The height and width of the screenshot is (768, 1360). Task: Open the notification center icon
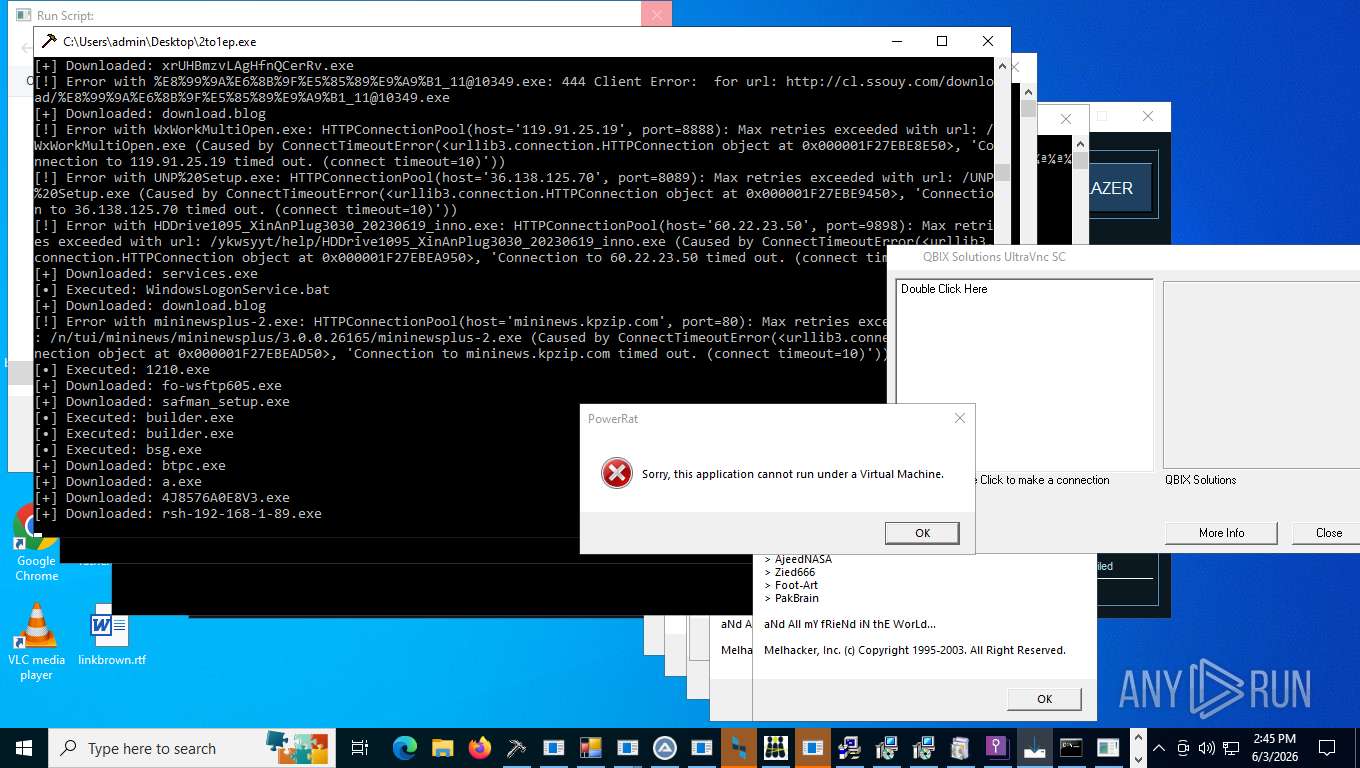1327,748
